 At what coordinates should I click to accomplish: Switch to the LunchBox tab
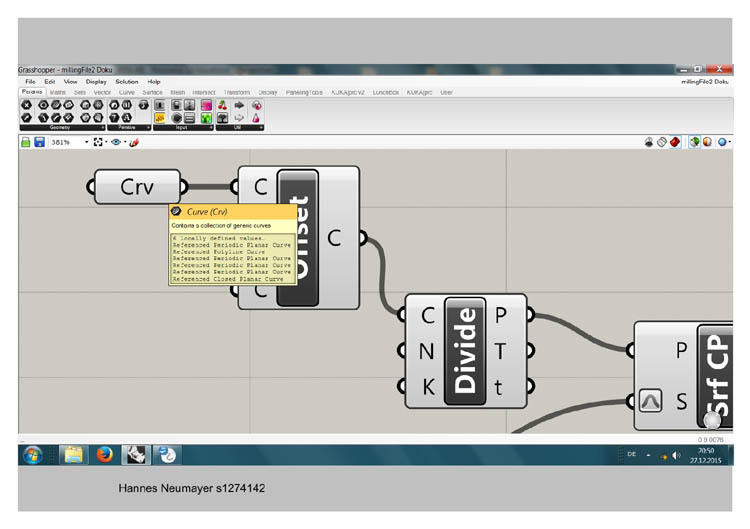tap(386, 92)
